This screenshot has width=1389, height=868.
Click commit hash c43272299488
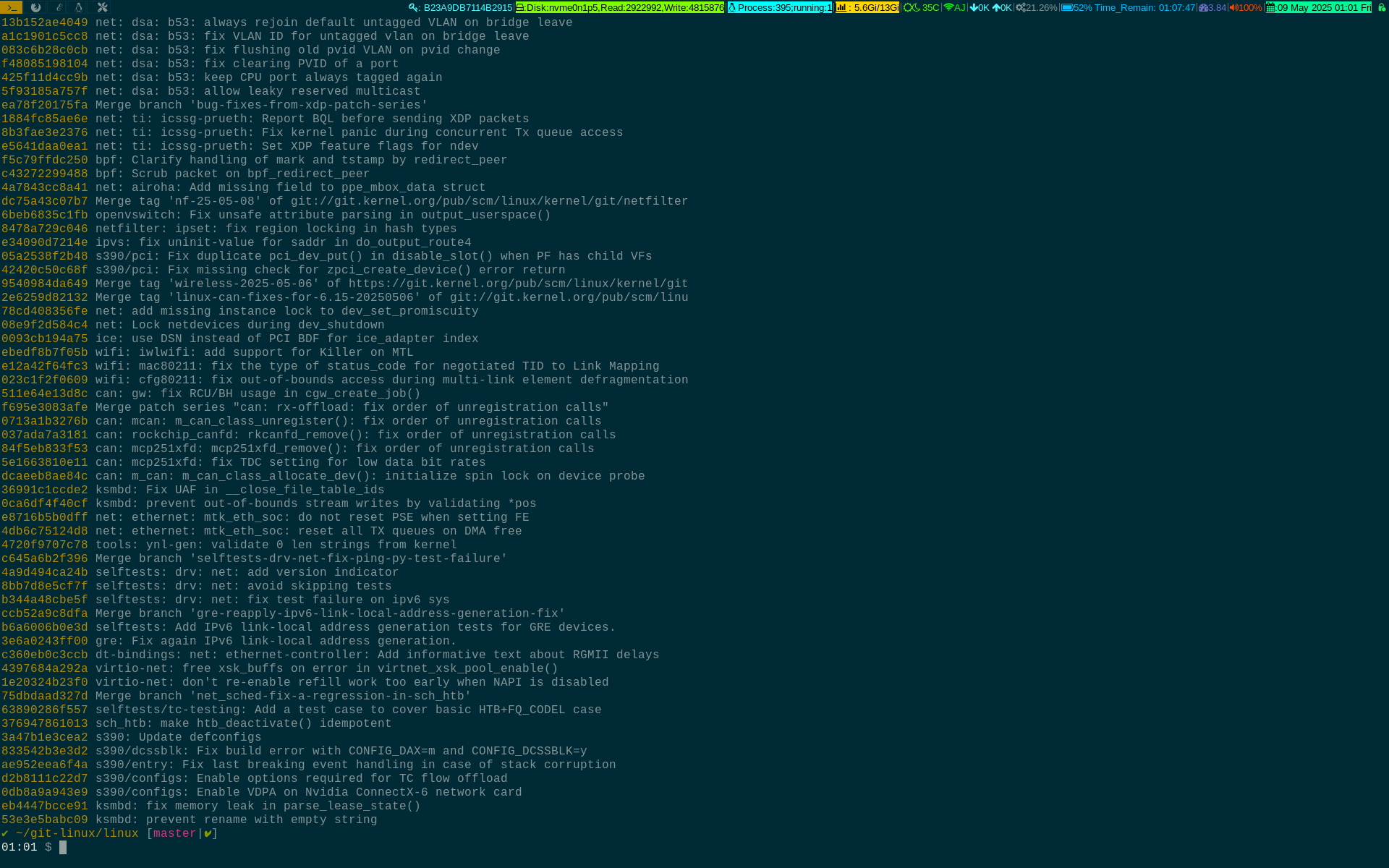click(44, 174)
